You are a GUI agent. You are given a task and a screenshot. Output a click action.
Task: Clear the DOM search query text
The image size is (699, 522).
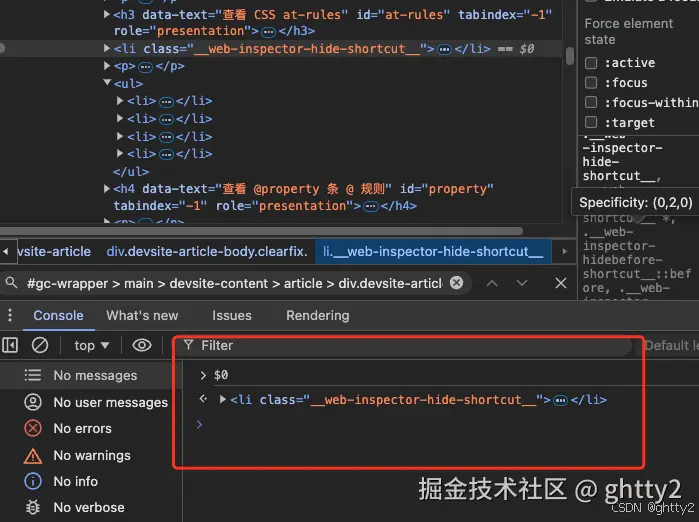pyautogui.click(x=456, y=283)
